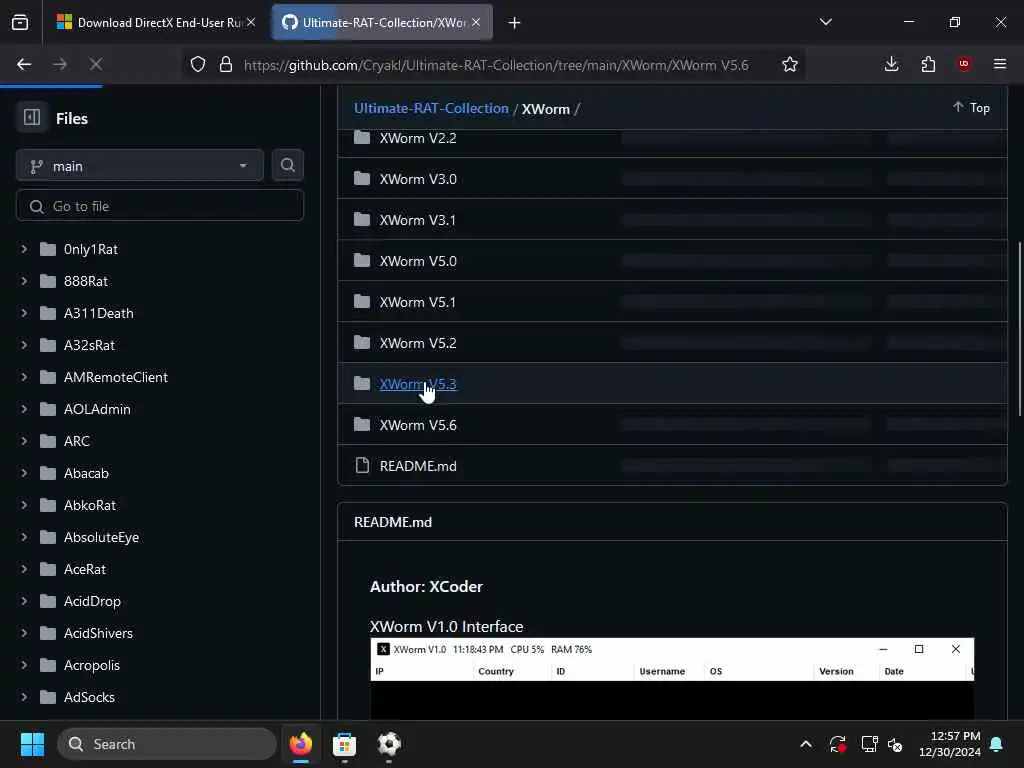
Task: Open tracking protection shield icon
Action: (198, 64)
